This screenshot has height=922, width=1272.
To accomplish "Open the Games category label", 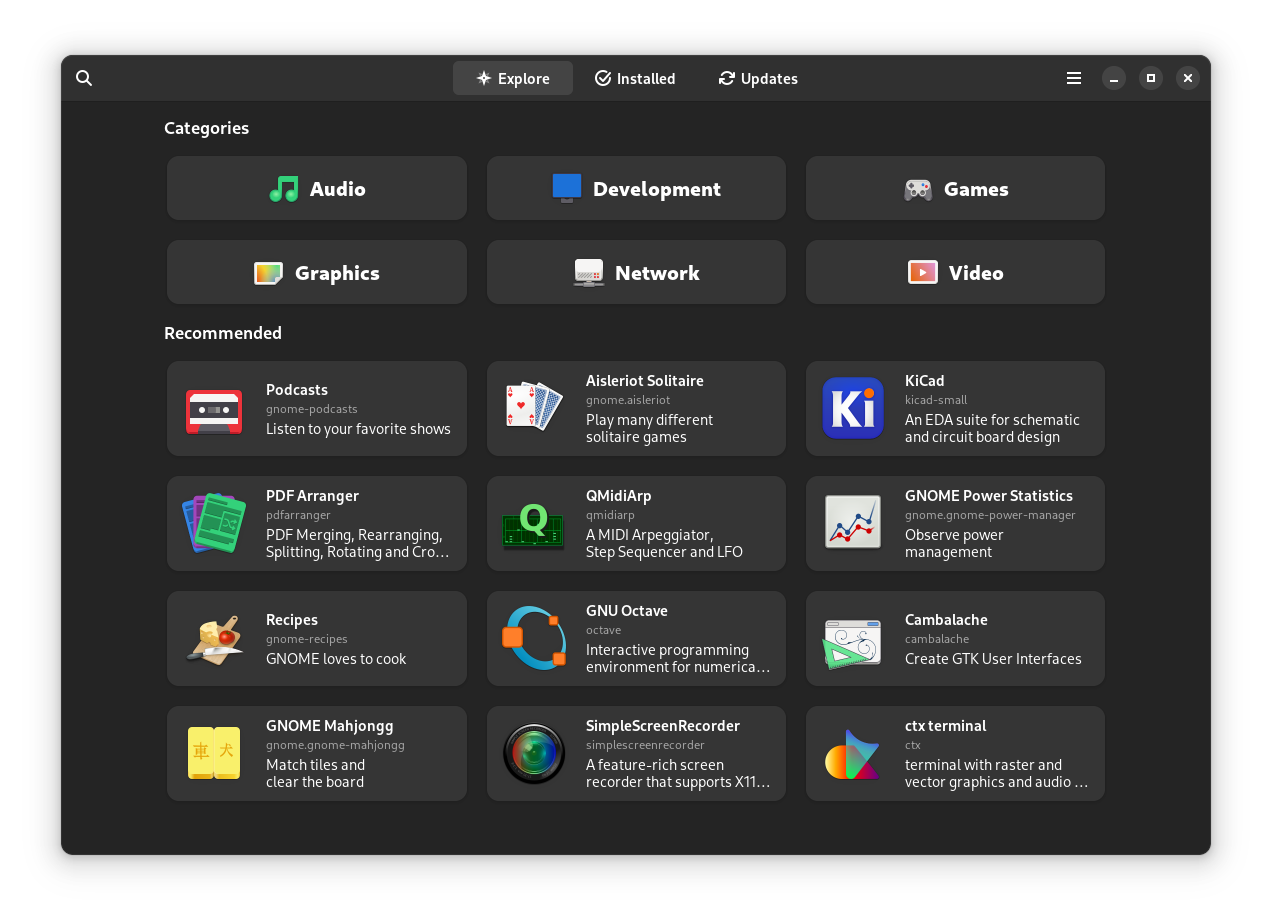I will (x=976, y=189).
